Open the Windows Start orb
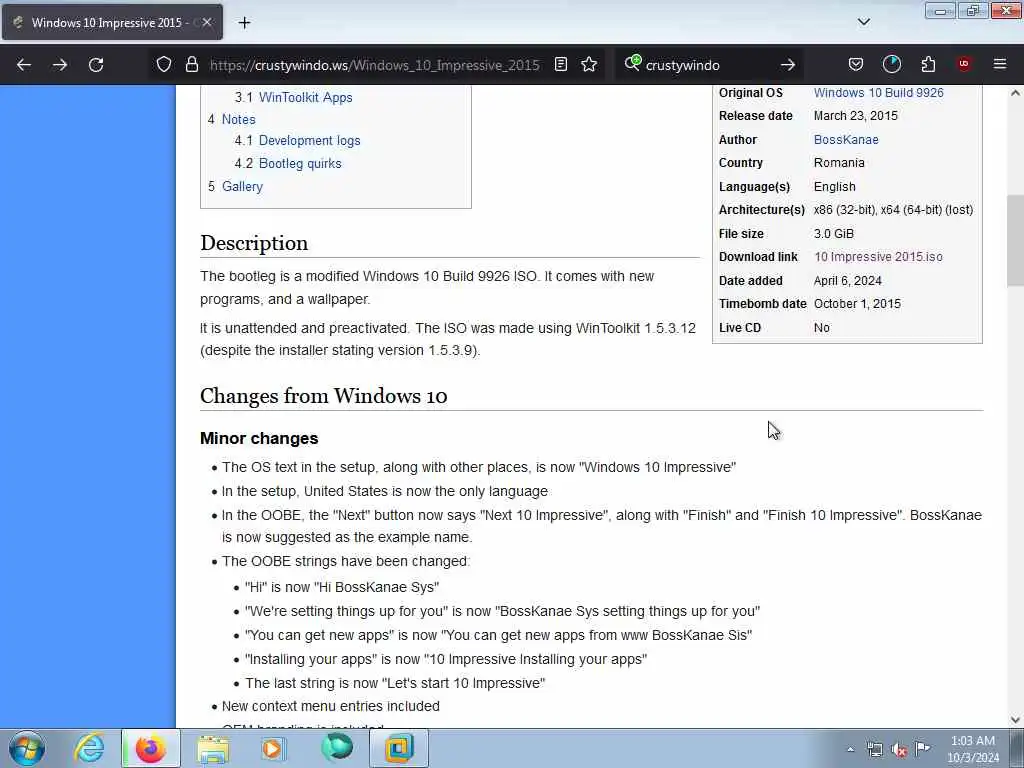The image size is (1024, 768). point(27,748)
